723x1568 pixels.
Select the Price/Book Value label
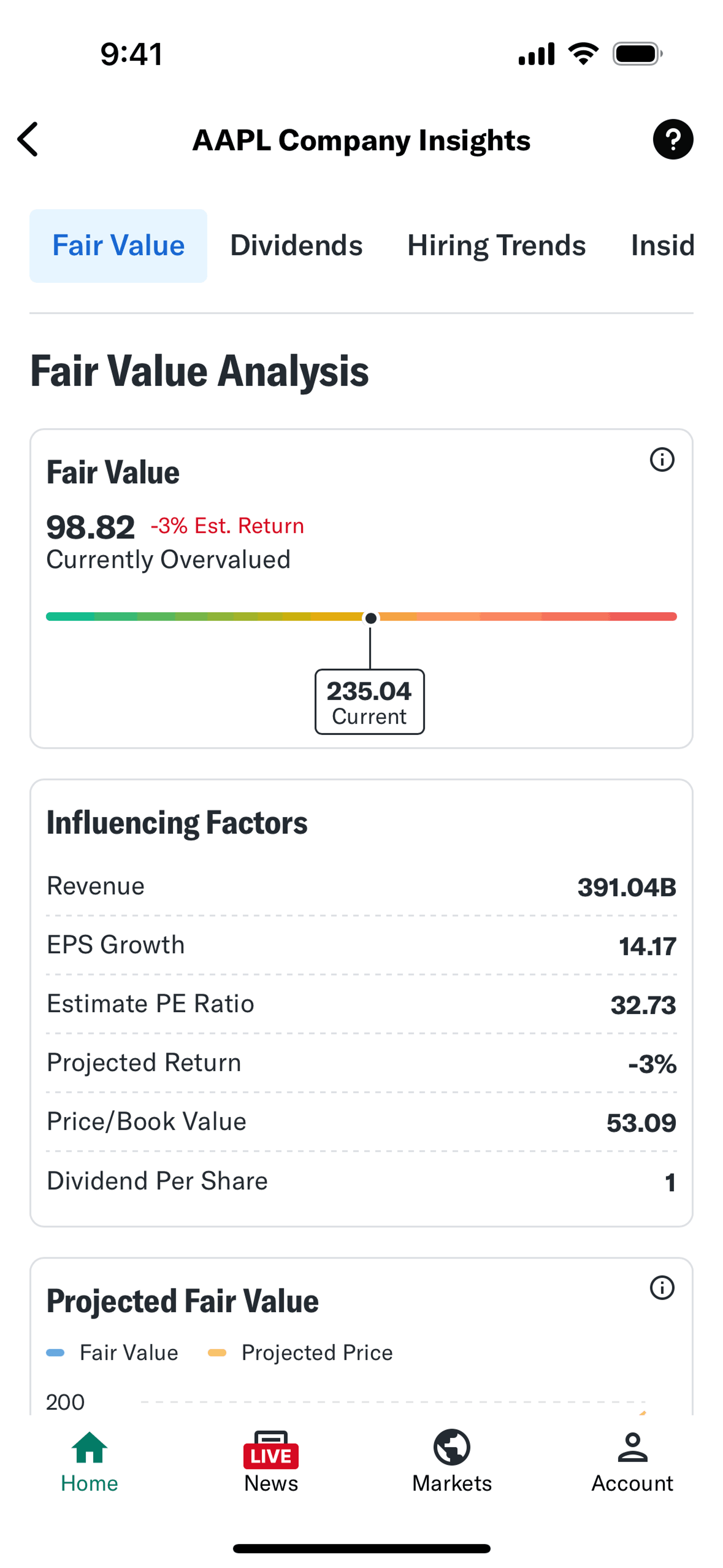146,1121
